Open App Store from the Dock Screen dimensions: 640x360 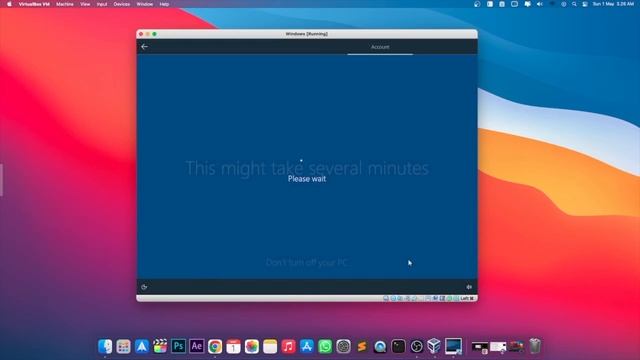coord(307,346)
